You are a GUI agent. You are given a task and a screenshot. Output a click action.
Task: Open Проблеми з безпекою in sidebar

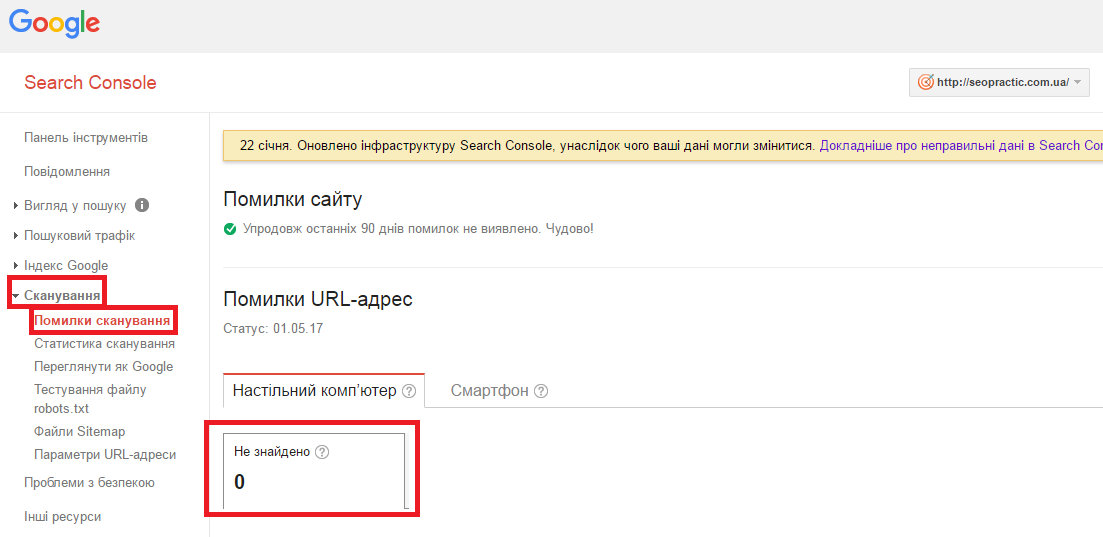click(89, 483)
